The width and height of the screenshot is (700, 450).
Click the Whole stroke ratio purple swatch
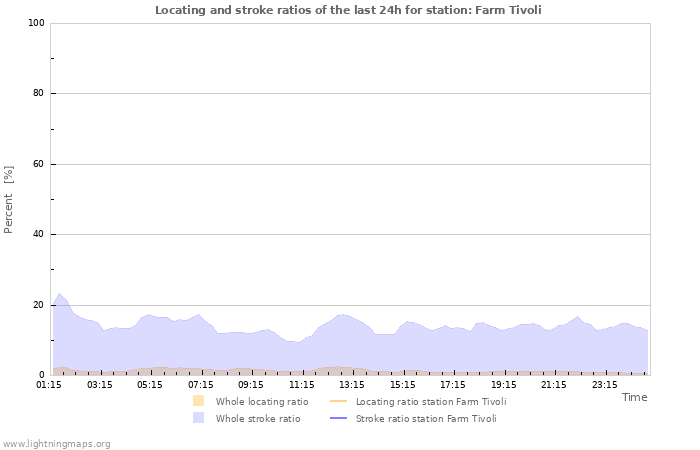pyautogui.click(x=199, y=418)
